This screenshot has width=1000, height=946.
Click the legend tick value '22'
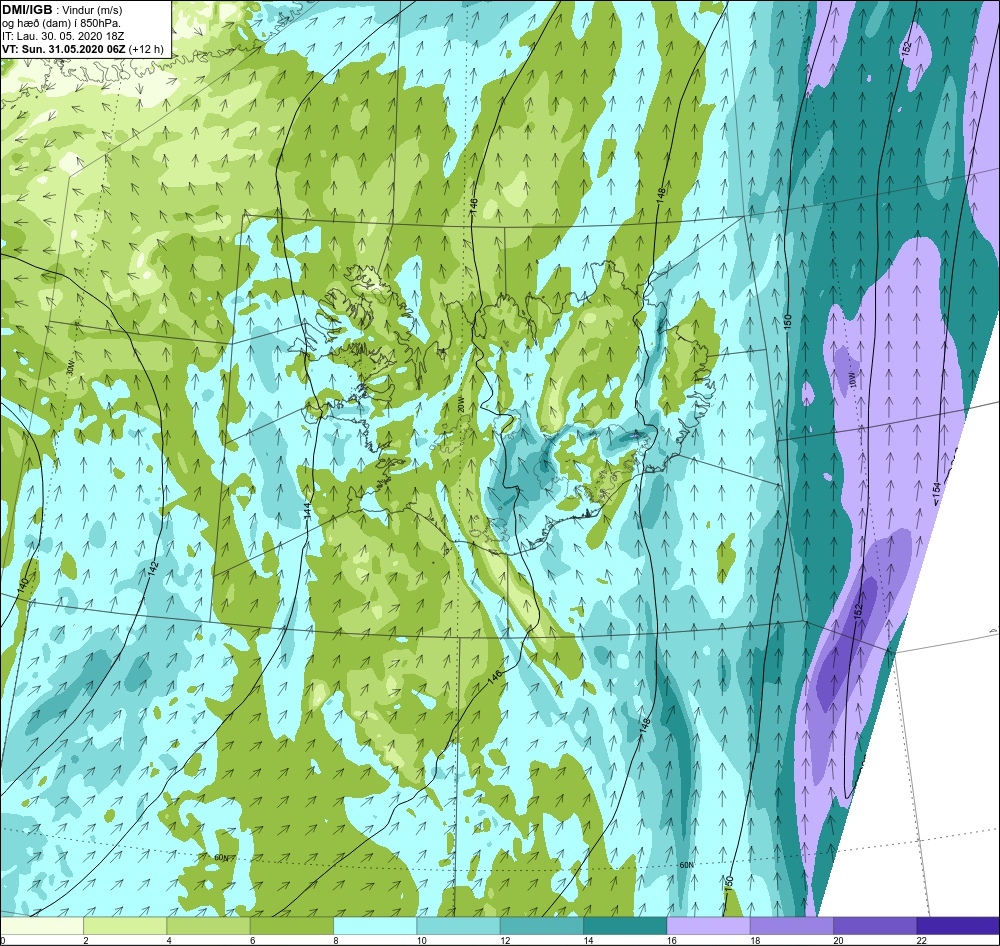tap(921, 940)
